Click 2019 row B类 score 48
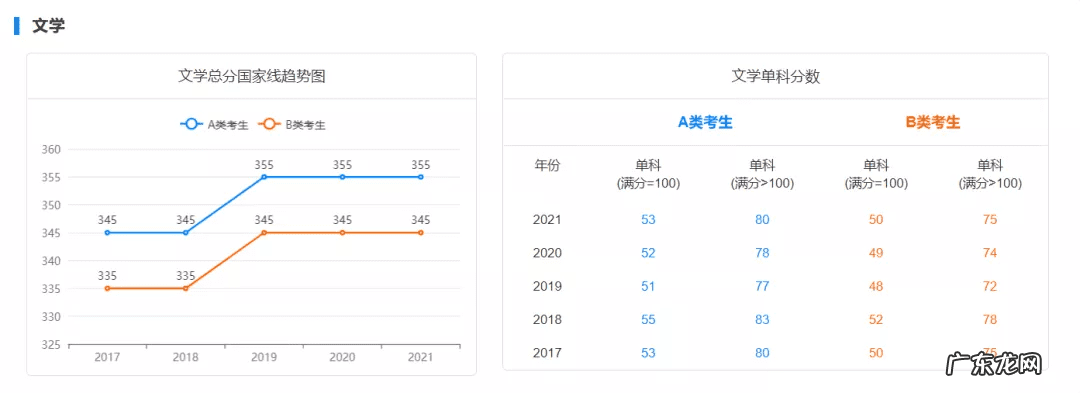The width and height of the screenshot is (1080, 393). (x=876, y=286)
